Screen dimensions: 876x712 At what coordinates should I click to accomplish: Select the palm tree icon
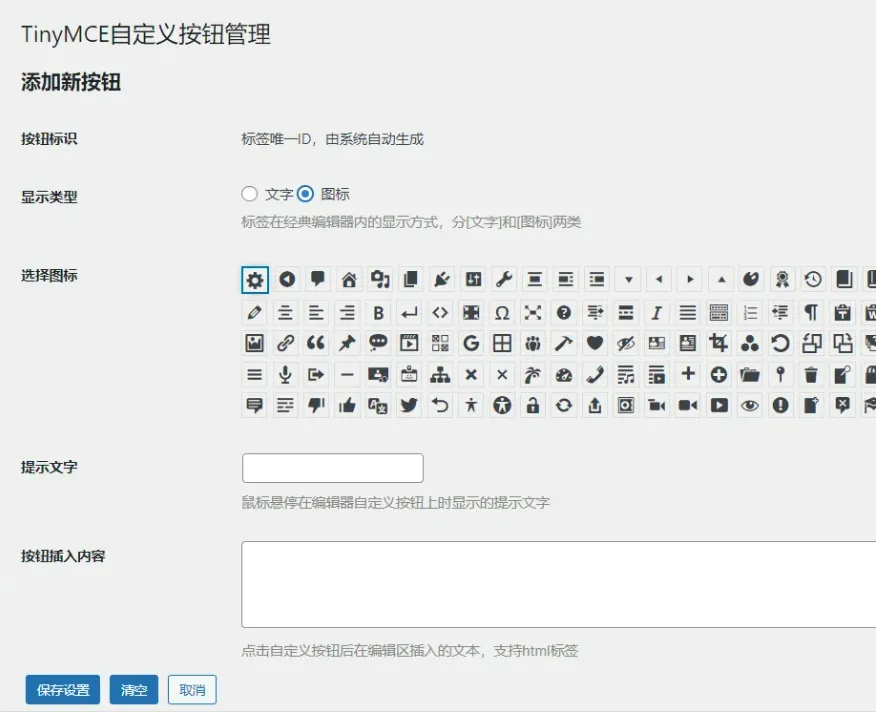[x=533, y=374]
